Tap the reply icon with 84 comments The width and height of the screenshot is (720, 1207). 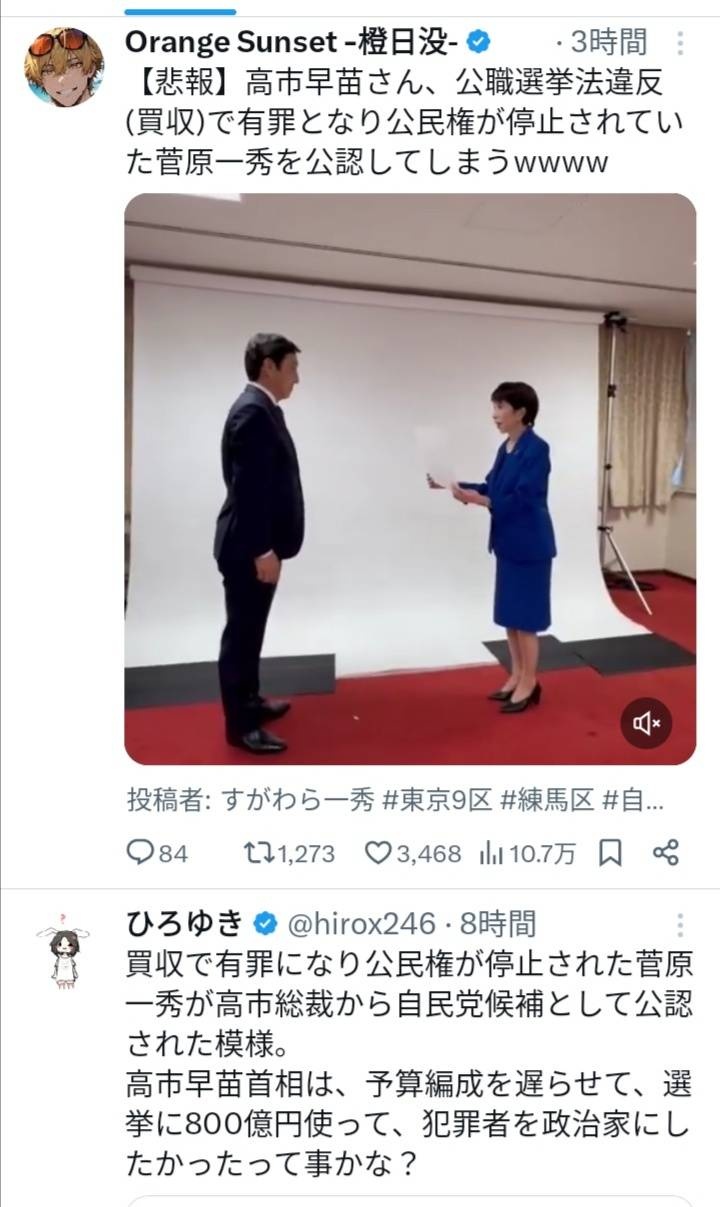pyautogui.click(x=139, y=853)
